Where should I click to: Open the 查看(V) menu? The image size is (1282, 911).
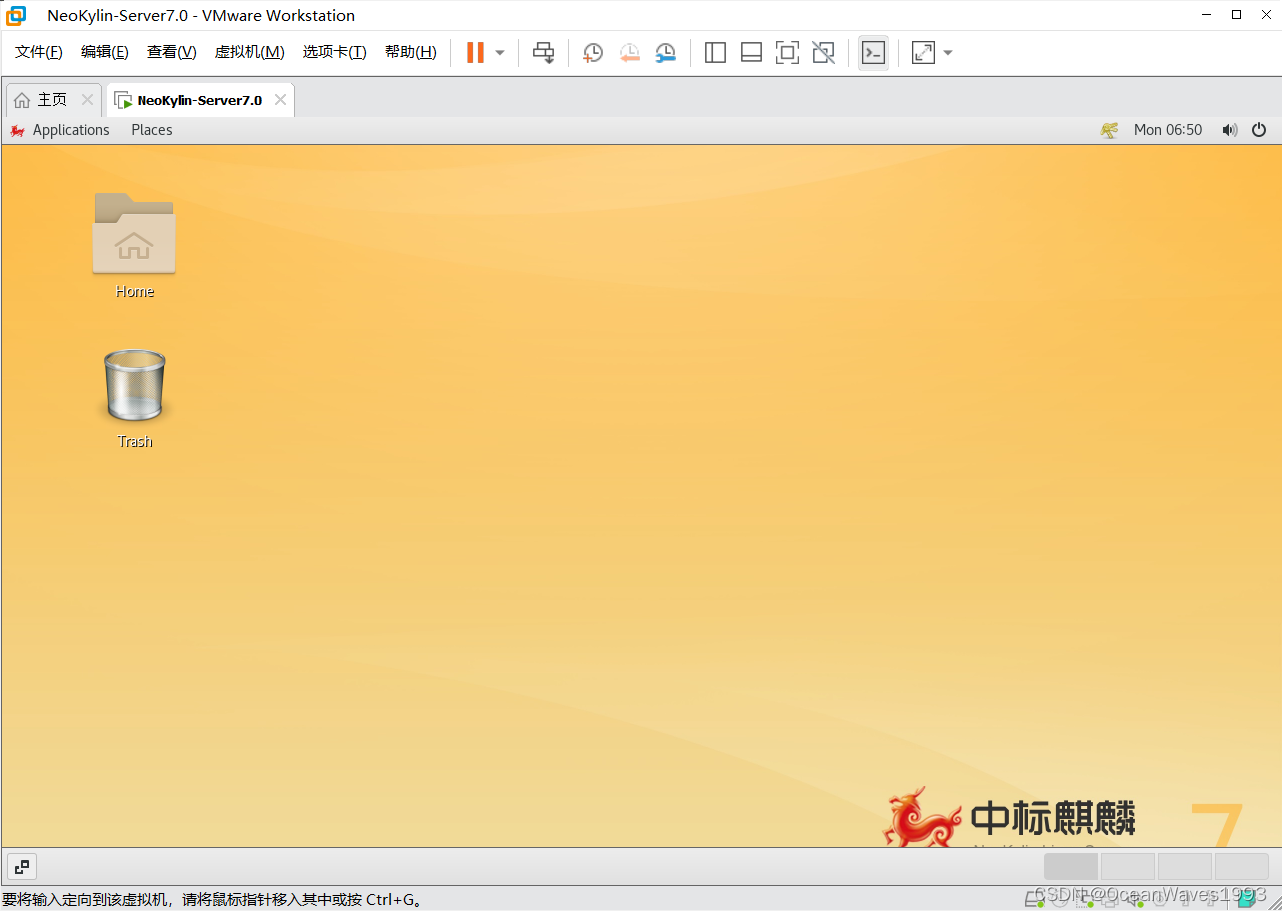coord(172,52)
